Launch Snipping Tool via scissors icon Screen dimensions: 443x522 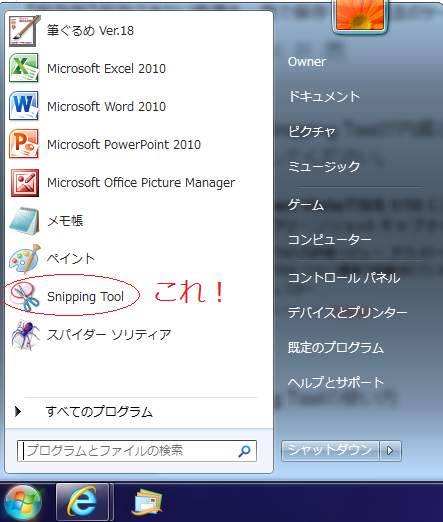tap(25, 297)
